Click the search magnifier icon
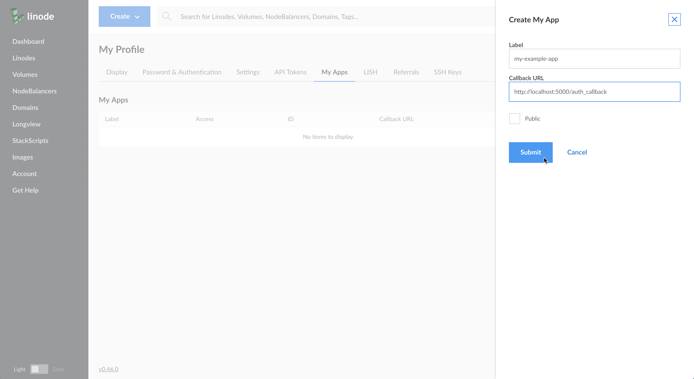This screenshot has width=694, height=379. tap(166, 16)
